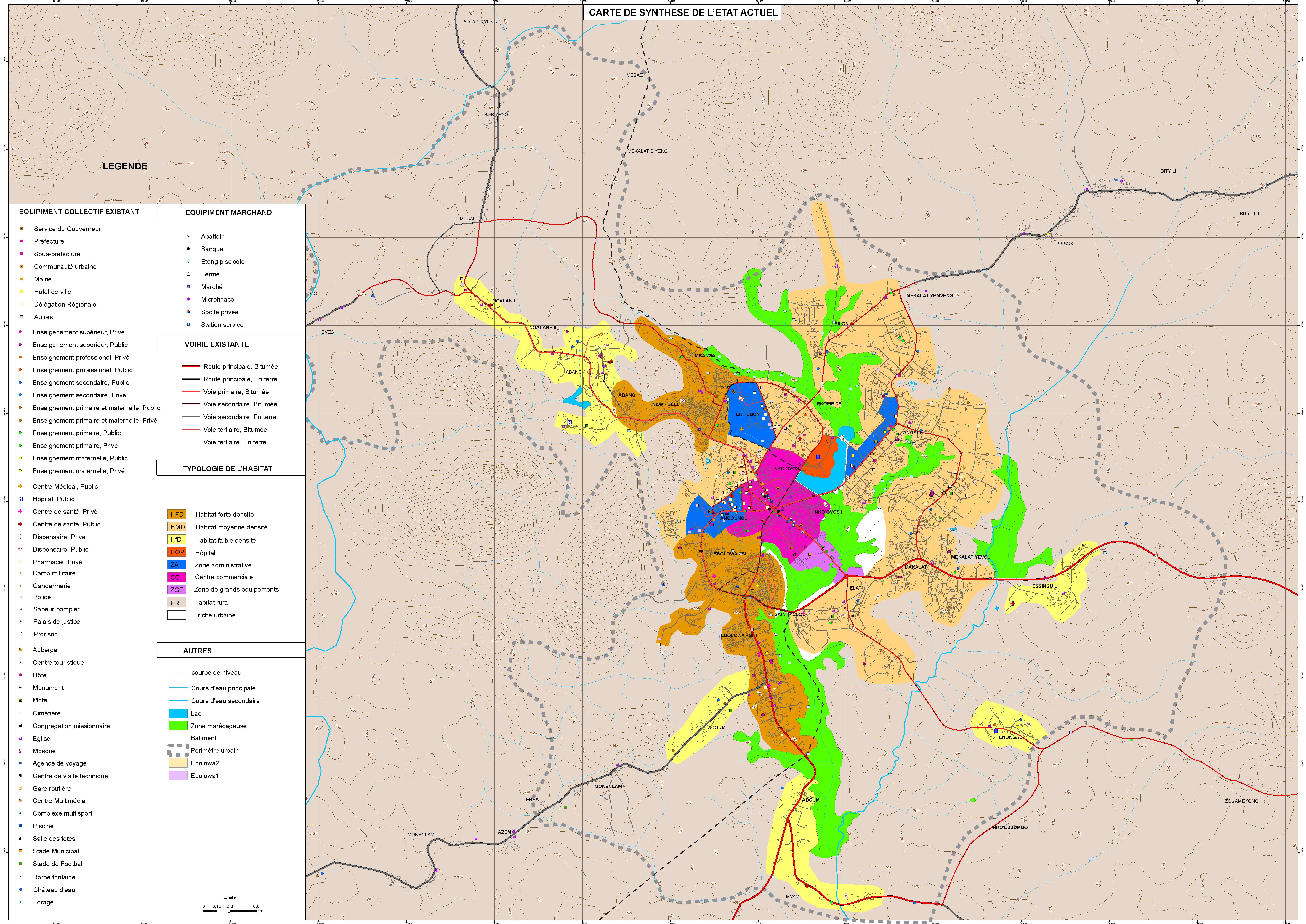Click the Piscine legend symbol
The height and width of the screenshot is (924, 1306).
coord(20,826)
